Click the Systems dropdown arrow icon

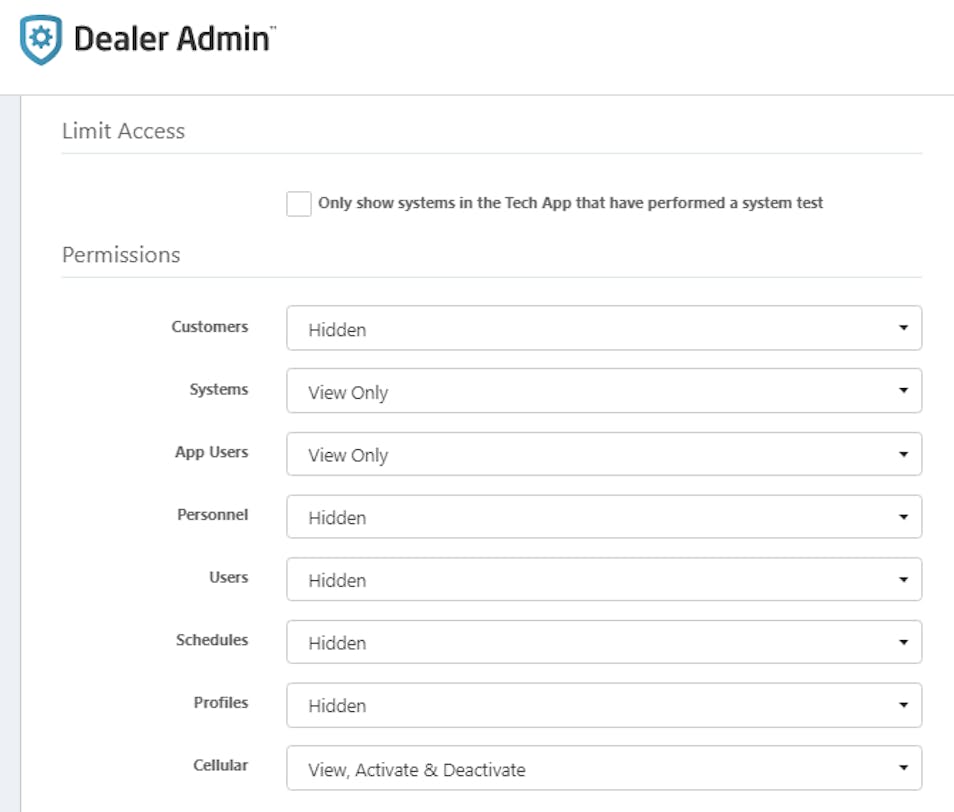click(904, 390)
